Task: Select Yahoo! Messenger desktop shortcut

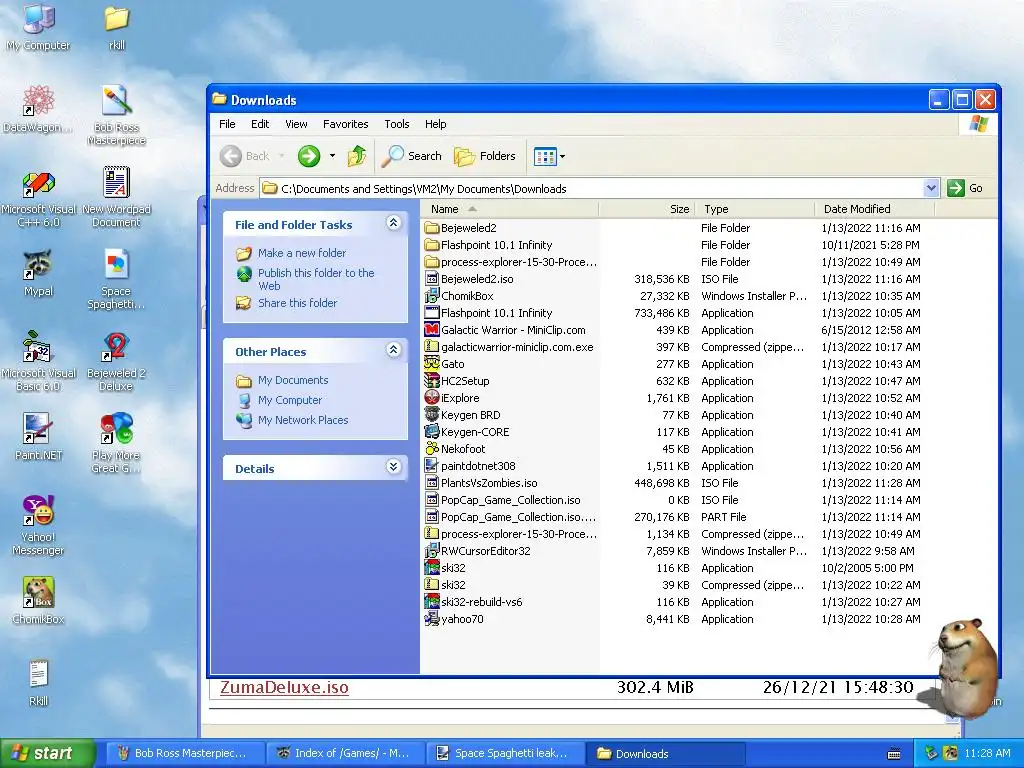Action: [x=39, y=526]
